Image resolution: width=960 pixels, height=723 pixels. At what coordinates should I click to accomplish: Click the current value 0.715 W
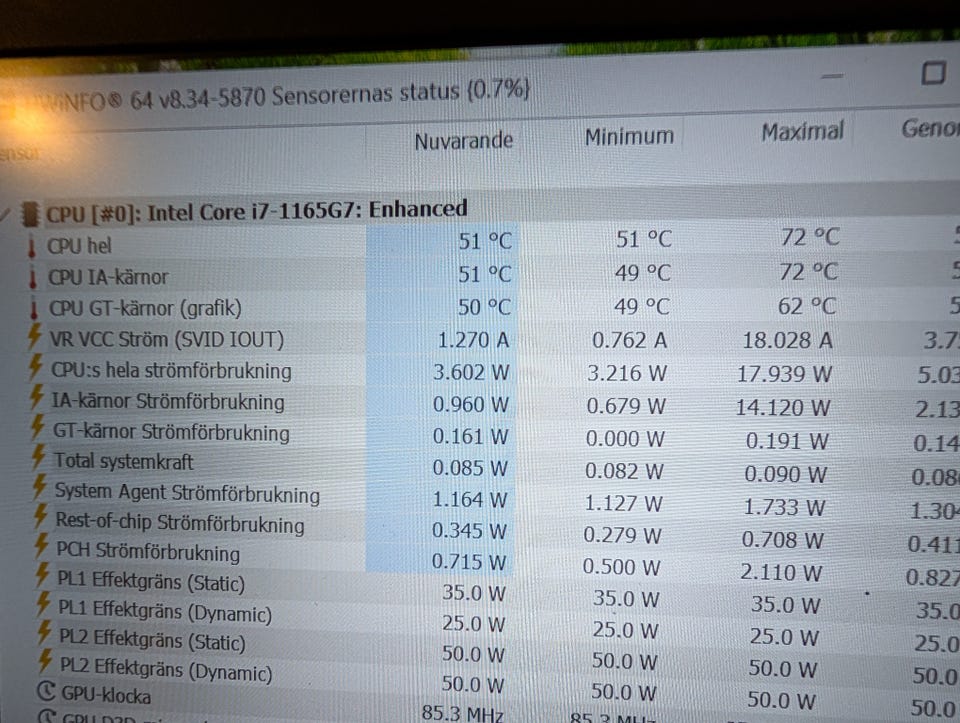468,561
